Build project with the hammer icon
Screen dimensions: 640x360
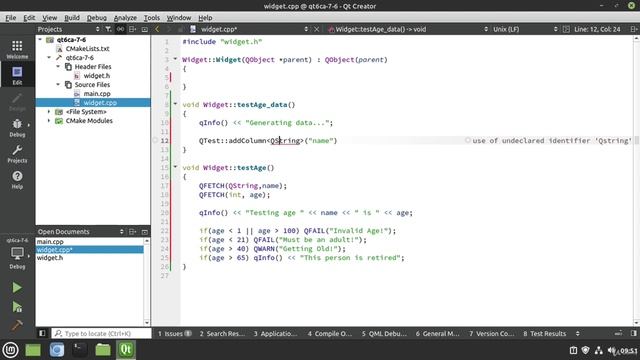pyautogui.click(x=17, y=325)
